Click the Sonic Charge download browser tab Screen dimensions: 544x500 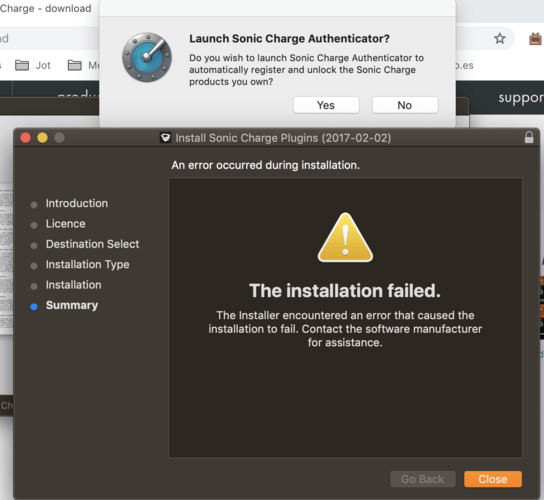(45, 8)
